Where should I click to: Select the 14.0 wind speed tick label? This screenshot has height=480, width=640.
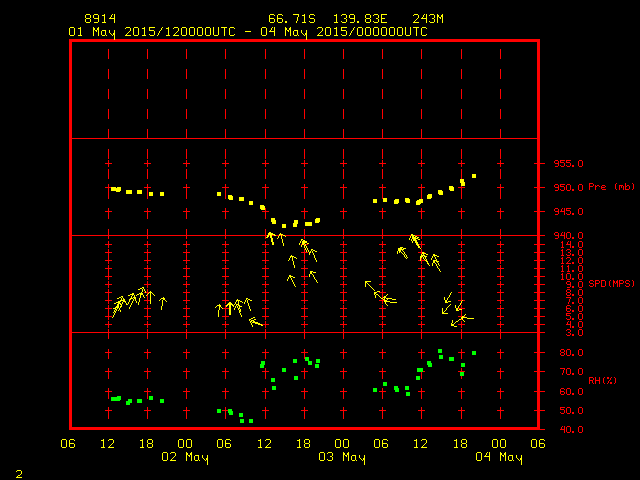pyautogui.click(x=565, y=245)
